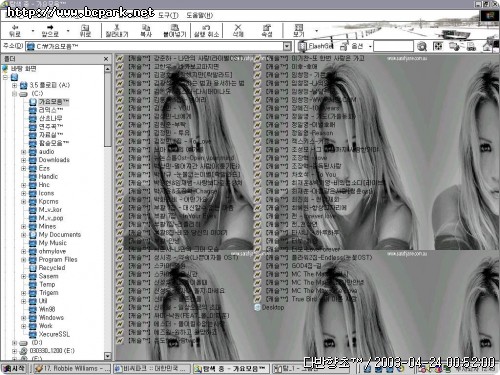Viewport: 500px width, 375px height.
Task: Expand the Program Files folder node
Action: tap(24, 260)
